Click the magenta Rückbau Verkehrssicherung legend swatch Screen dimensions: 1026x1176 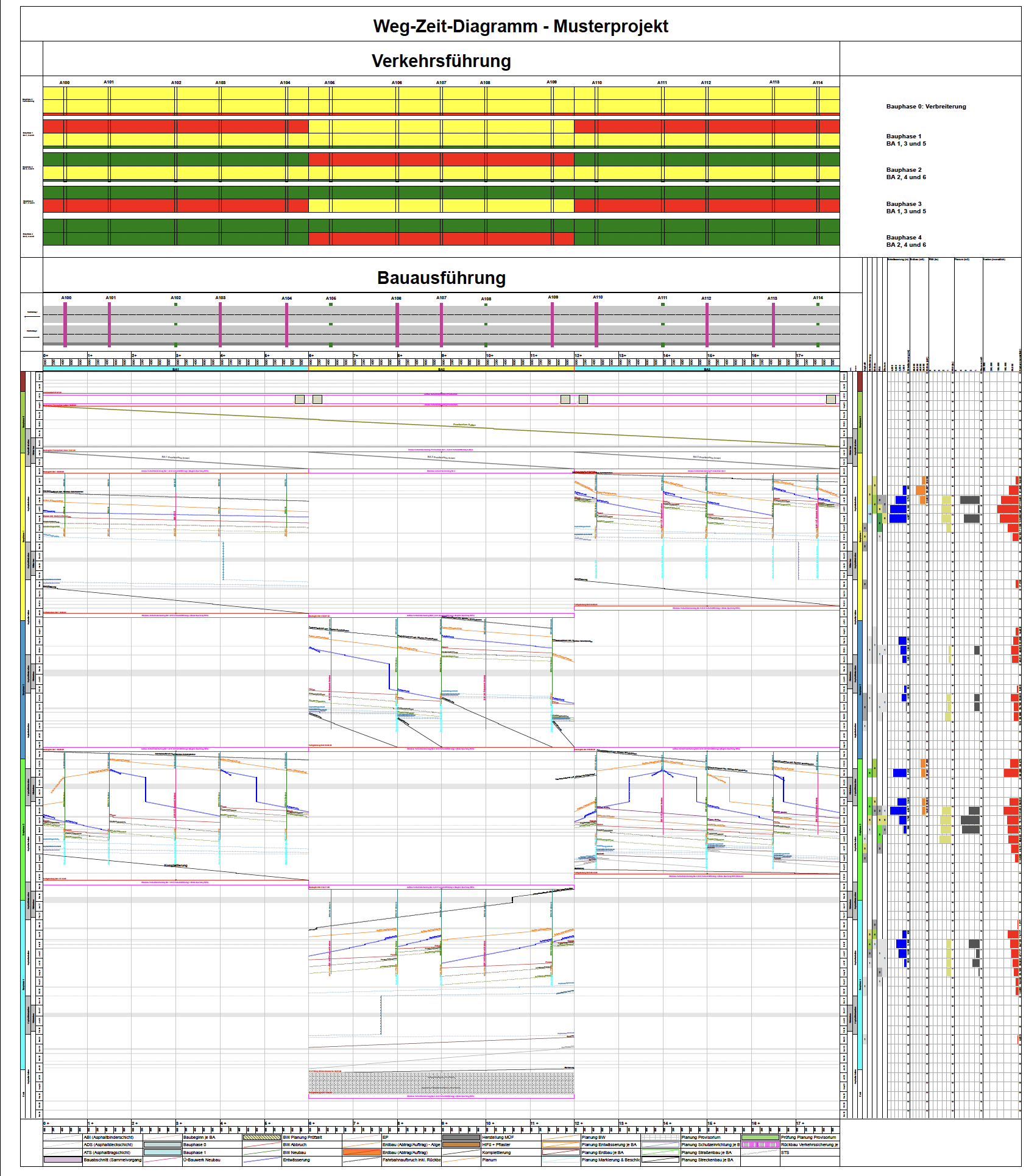click(760, 1145)
